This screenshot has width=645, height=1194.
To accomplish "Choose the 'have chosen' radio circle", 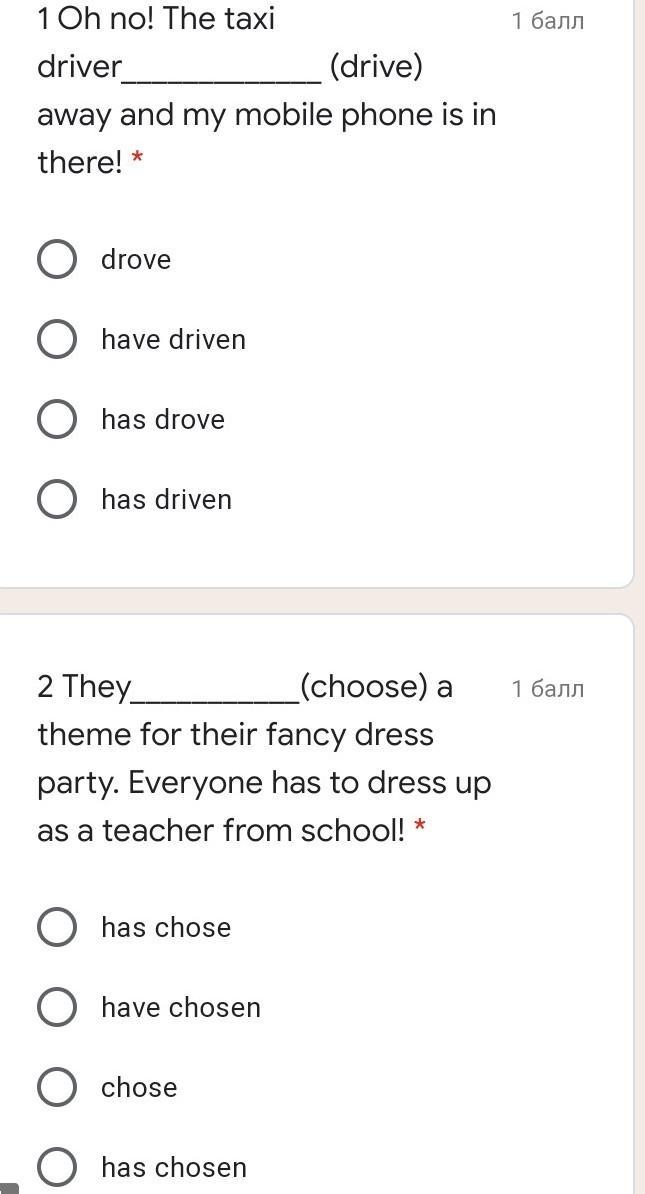I will [x=57, y=1007].
